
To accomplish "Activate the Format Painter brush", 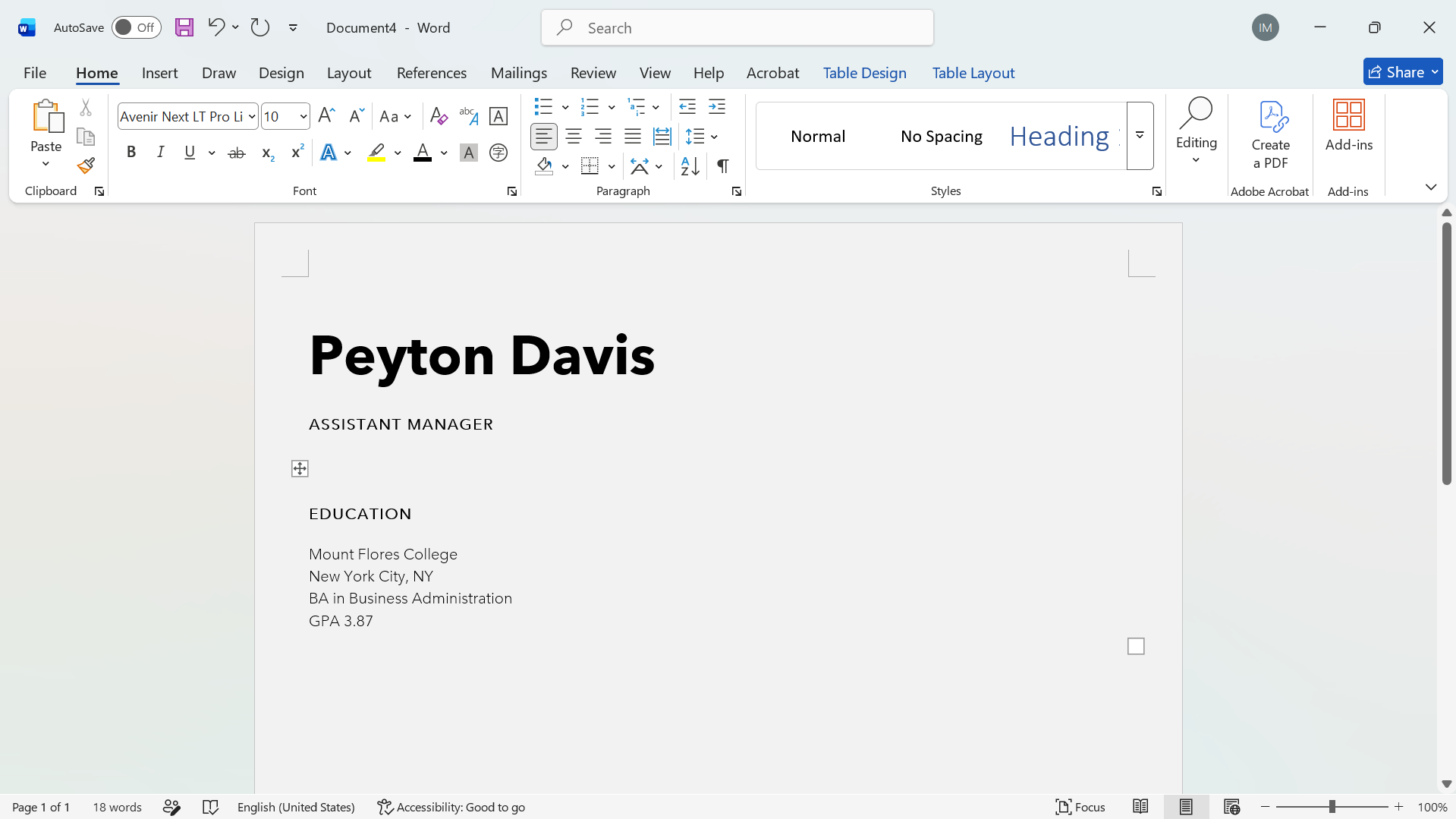I will [86, 165].
